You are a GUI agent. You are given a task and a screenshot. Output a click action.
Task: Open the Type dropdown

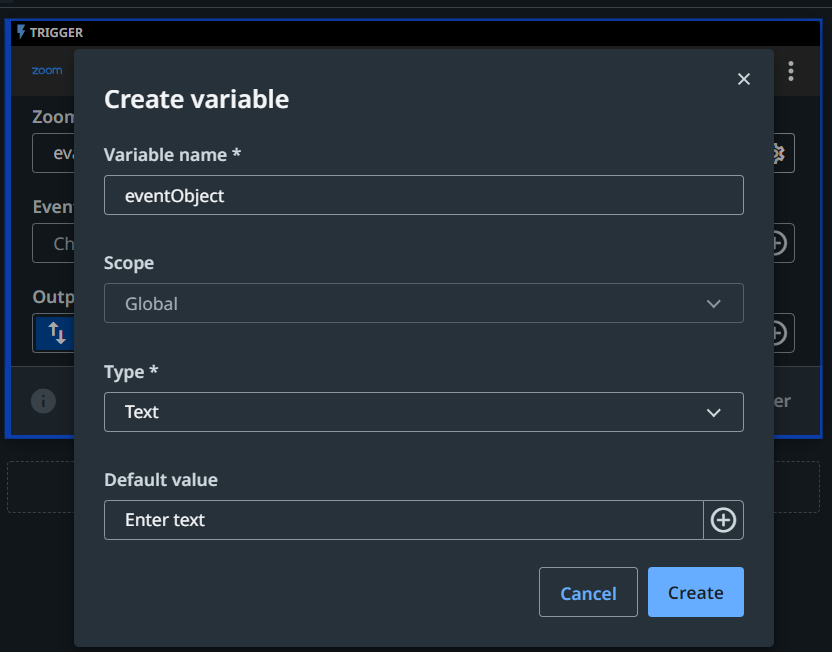(x=423, y=412)
